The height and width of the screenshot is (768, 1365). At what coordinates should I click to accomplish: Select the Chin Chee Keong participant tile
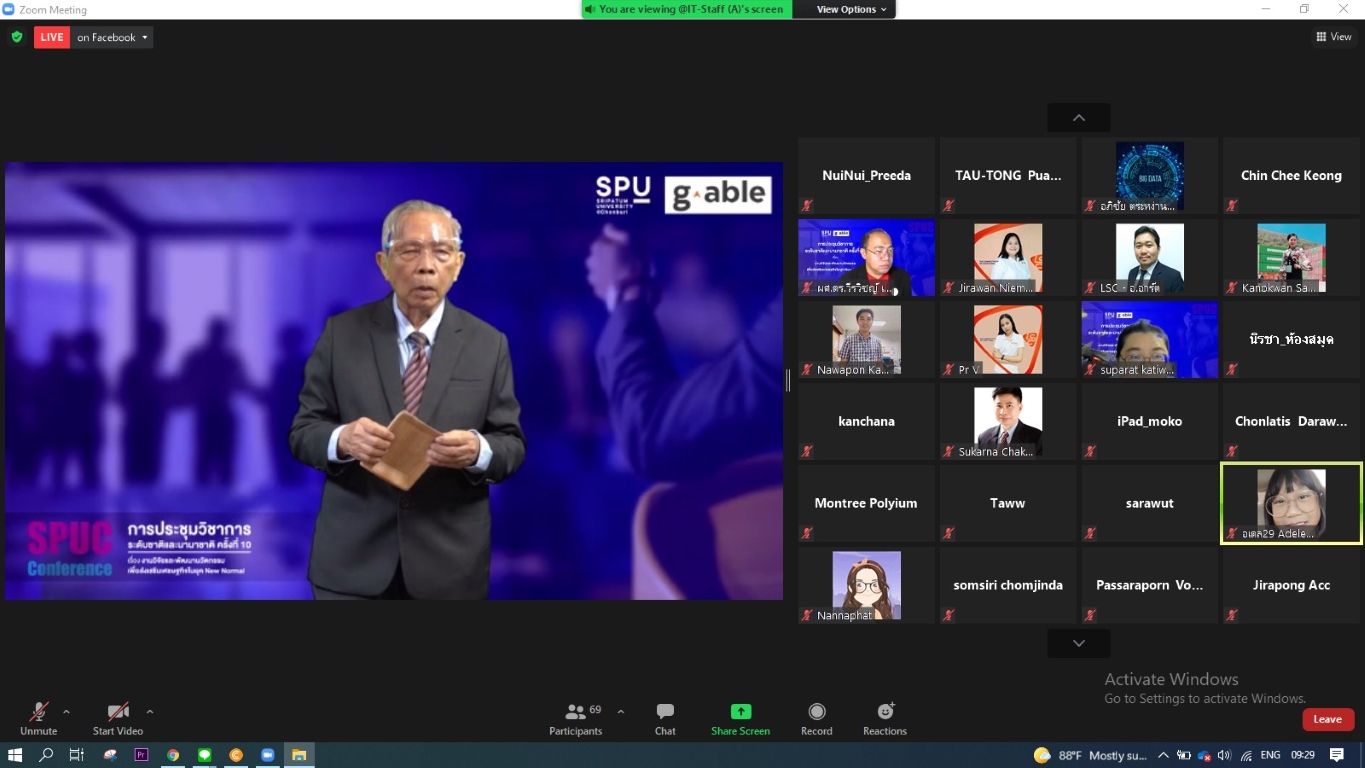1291,175
